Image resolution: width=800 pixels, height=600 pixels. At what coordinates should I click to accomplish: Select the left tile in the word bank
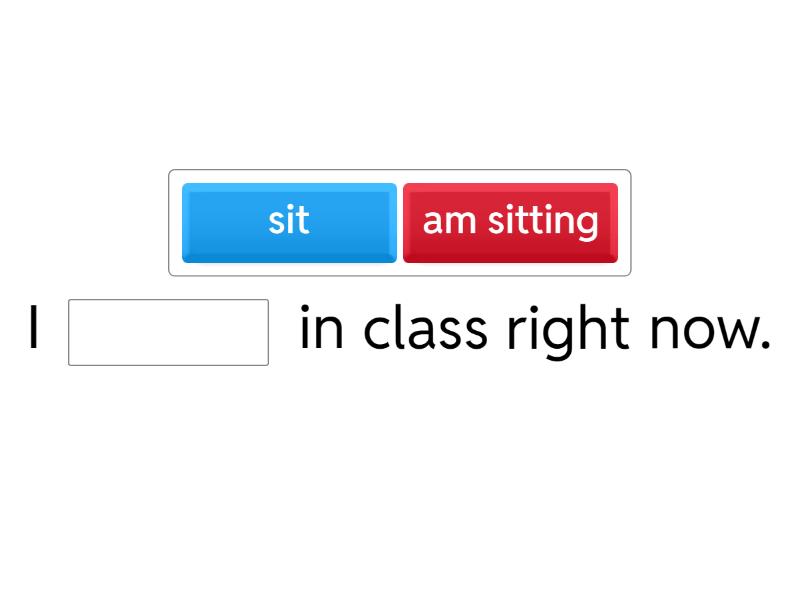click(x=289, y=222)
